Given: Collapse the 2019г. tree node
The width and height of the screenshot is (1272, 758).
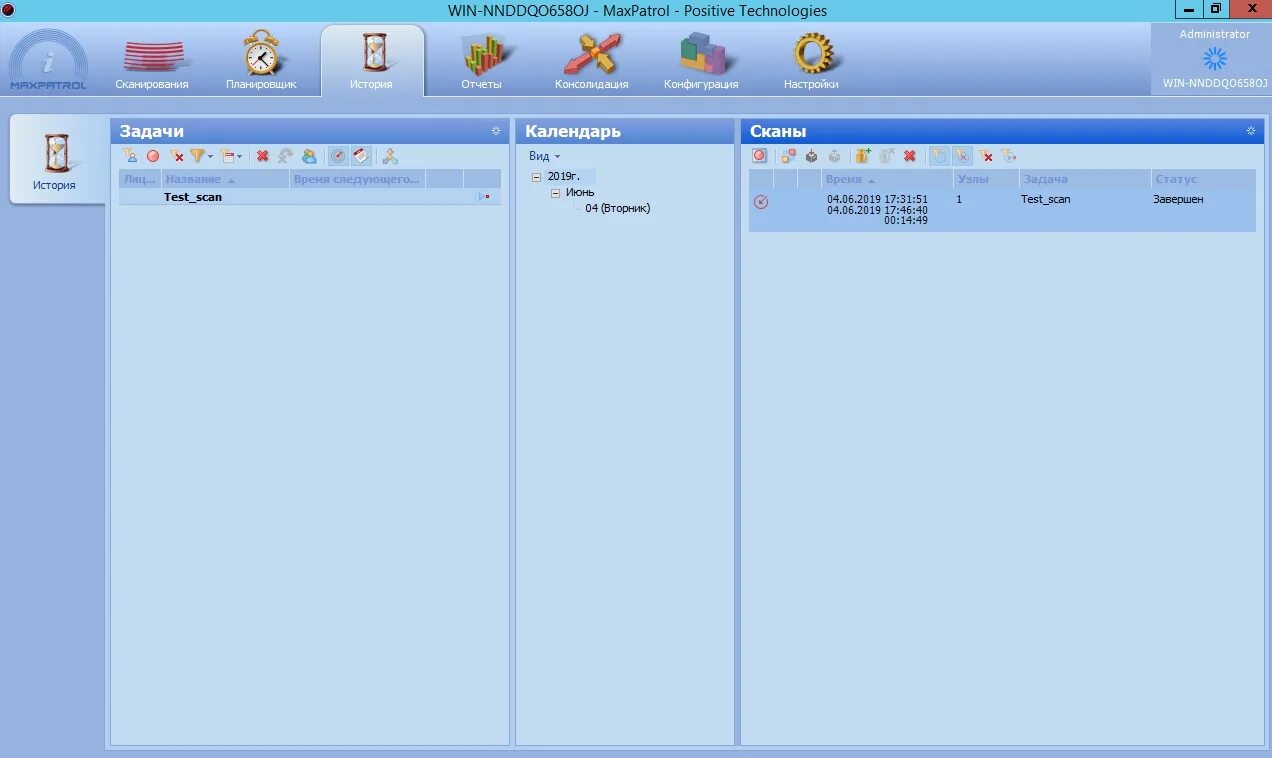Looking at the screenshot, I should [x=537, y=176].
